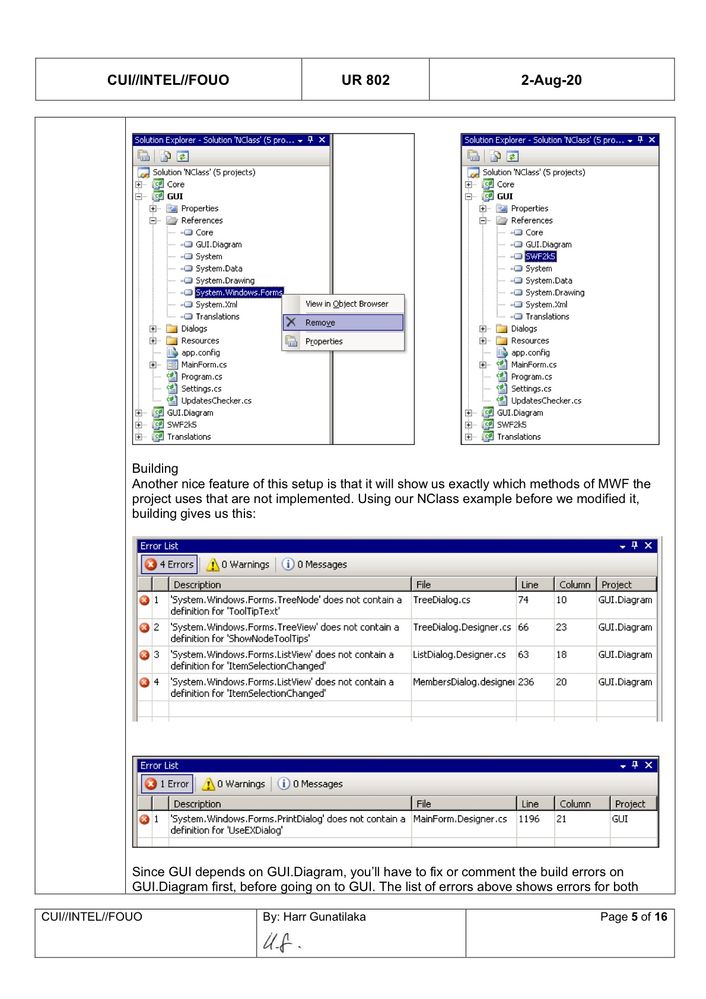The height and width of the screenshot is (999, 706).
Task: Pin the left Solution Explorer panel
Action: point(311,140)
